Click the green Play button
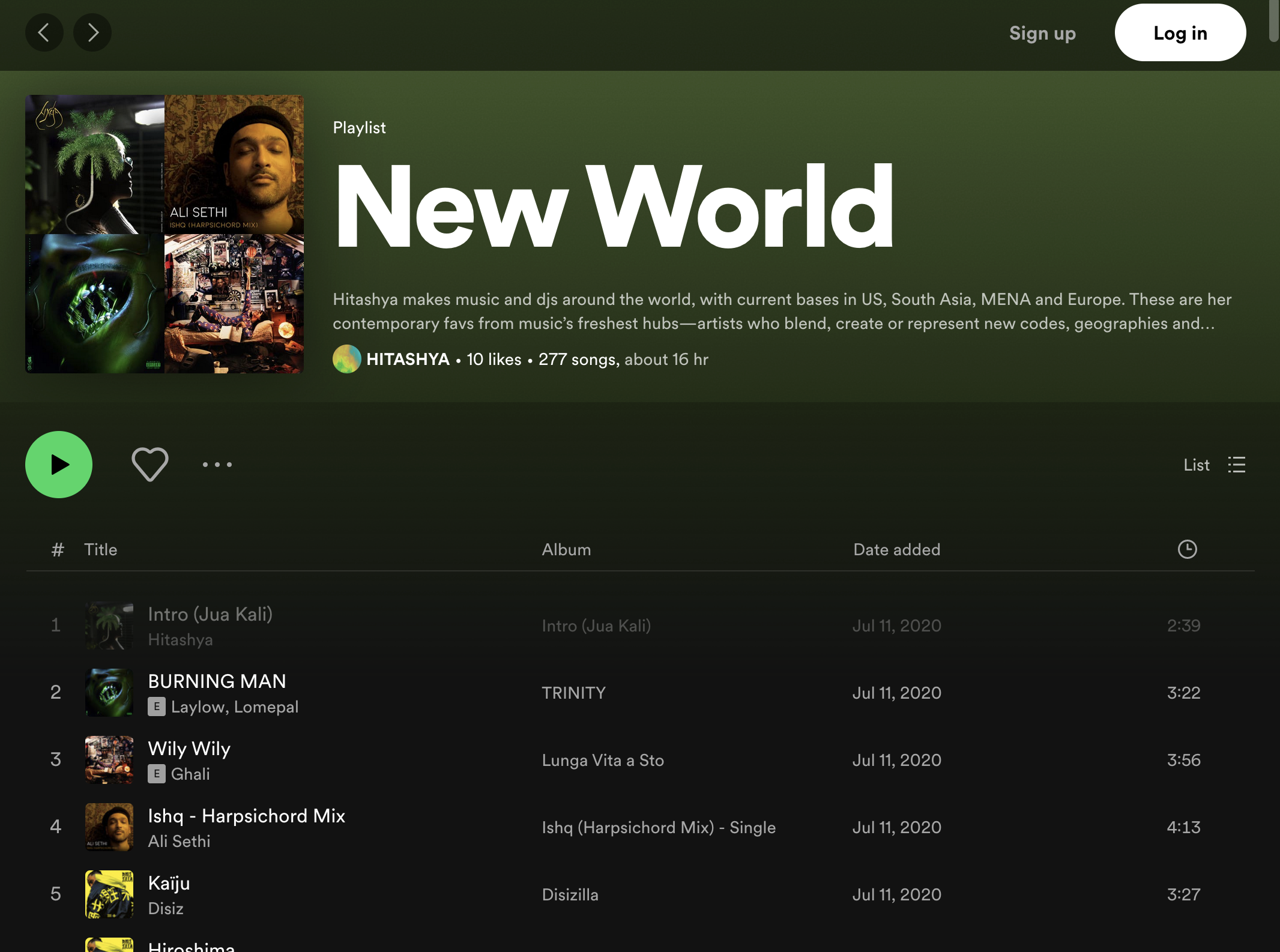Viewport: 1280px width, 952px height. click(x=59, y=465)
